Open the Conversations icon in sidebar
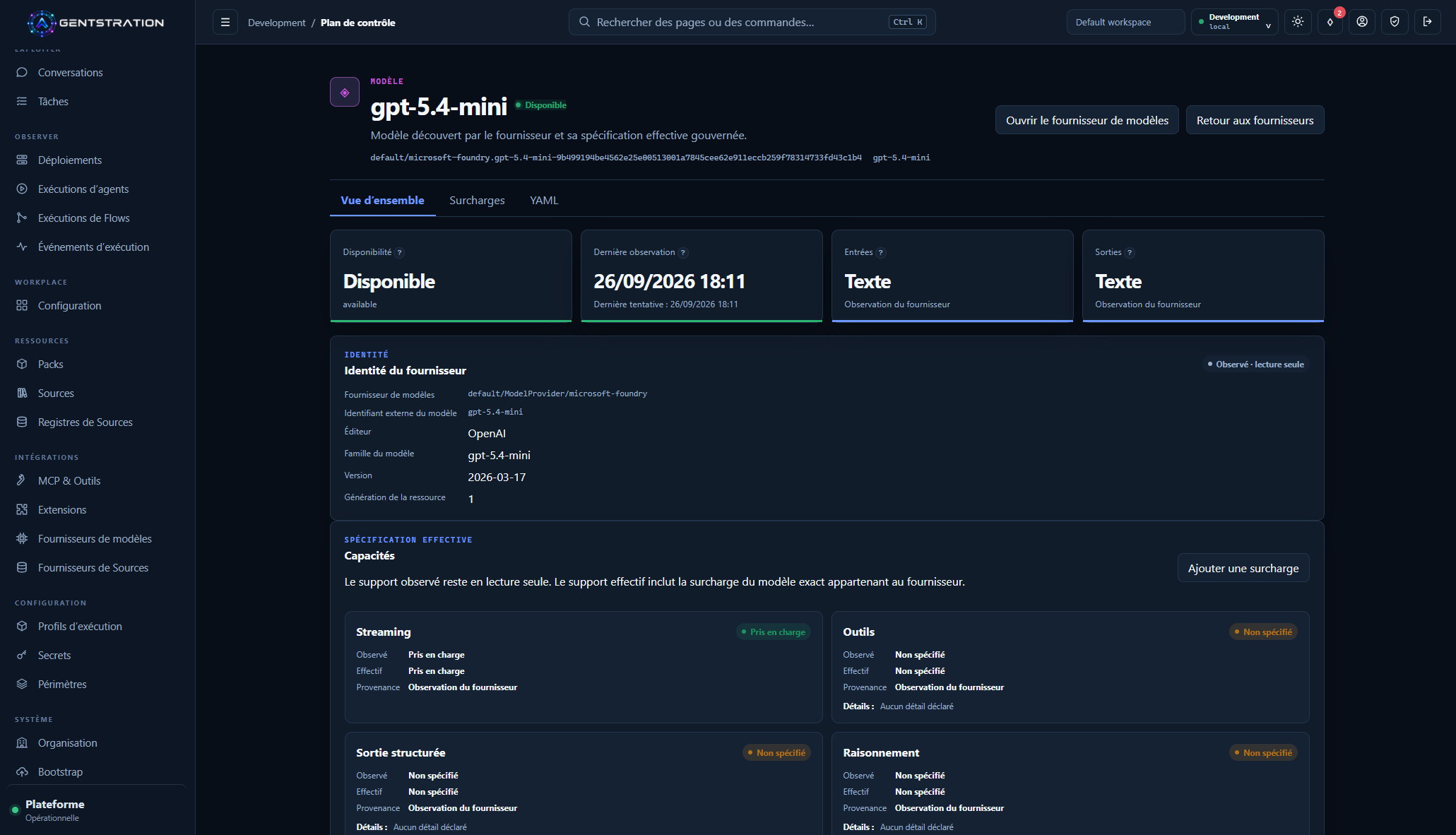 pos(22,73)
